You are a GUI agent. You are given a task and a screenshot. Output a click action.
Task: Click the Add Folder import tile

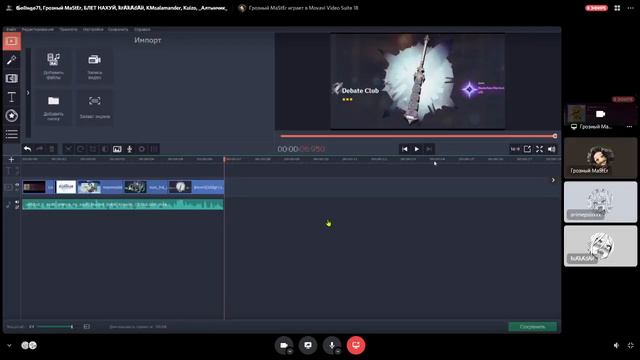pos(53,107)
